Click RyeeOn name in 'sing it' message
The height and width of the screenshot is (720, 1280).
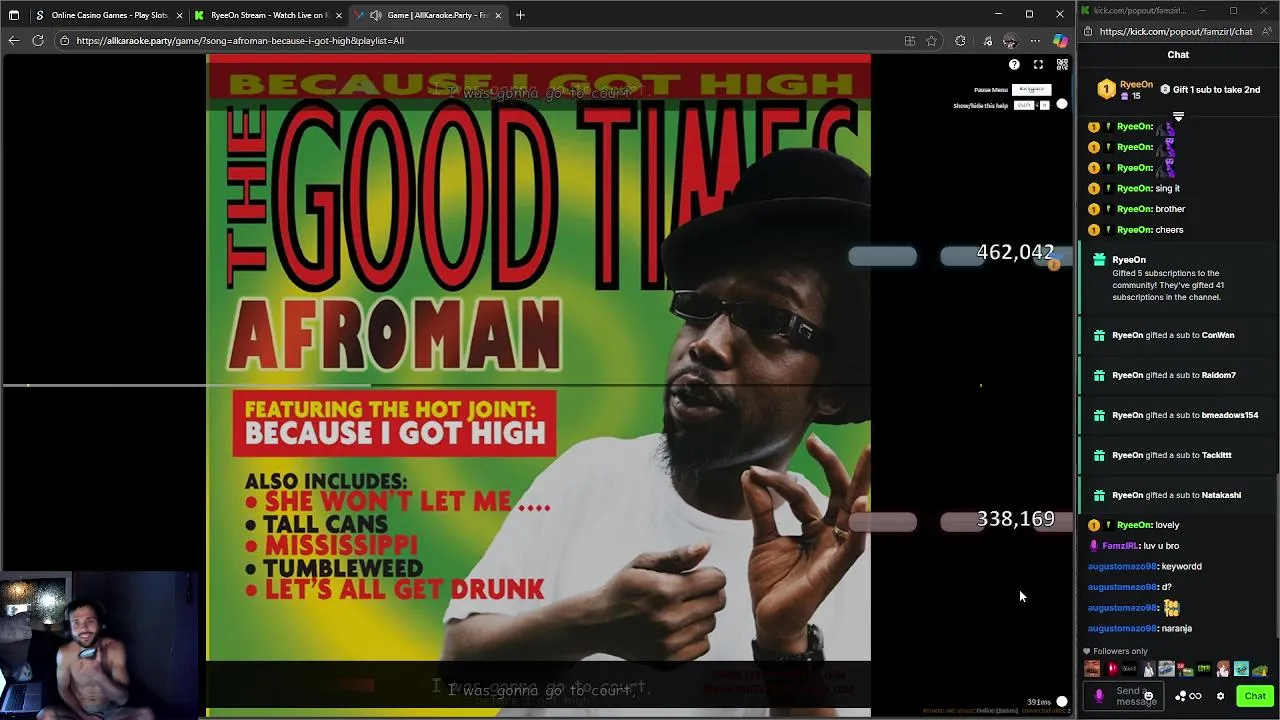(1134, 188)
